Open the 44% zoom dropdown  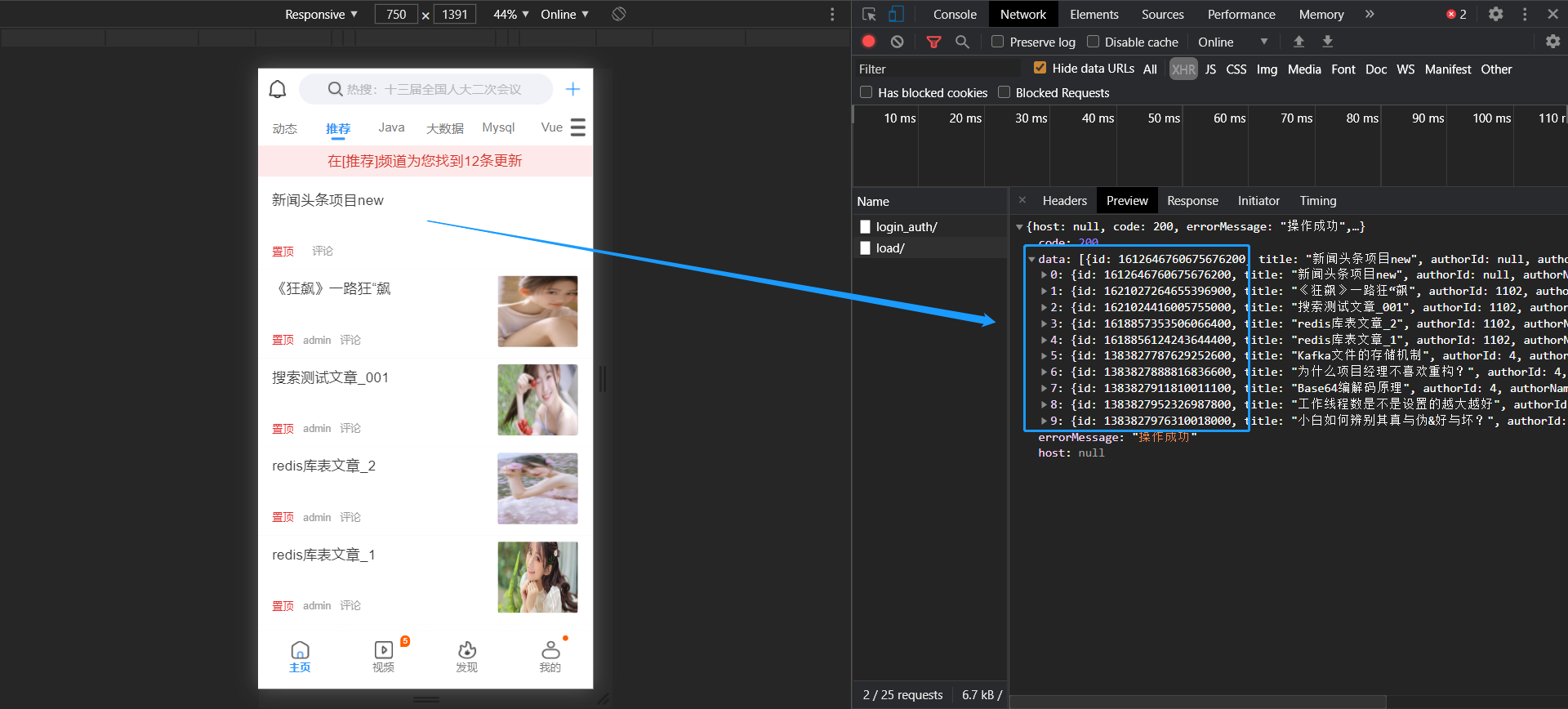pos(510,14)
